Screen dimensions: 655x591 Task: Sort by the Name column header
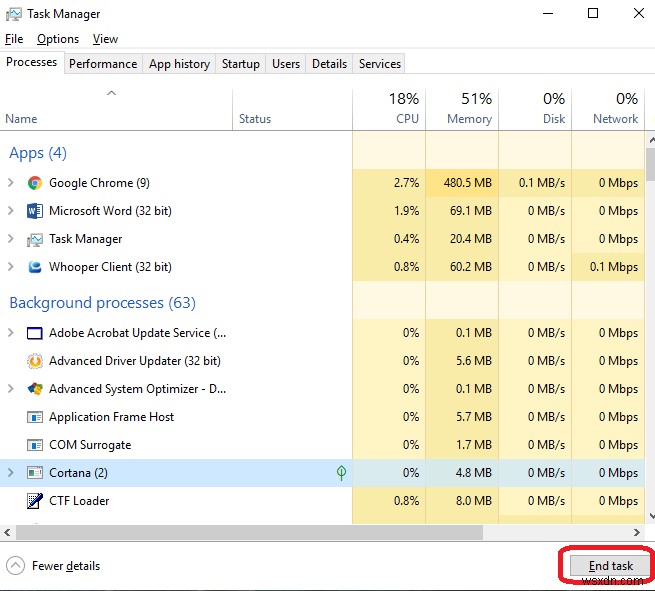coord(116,109)
